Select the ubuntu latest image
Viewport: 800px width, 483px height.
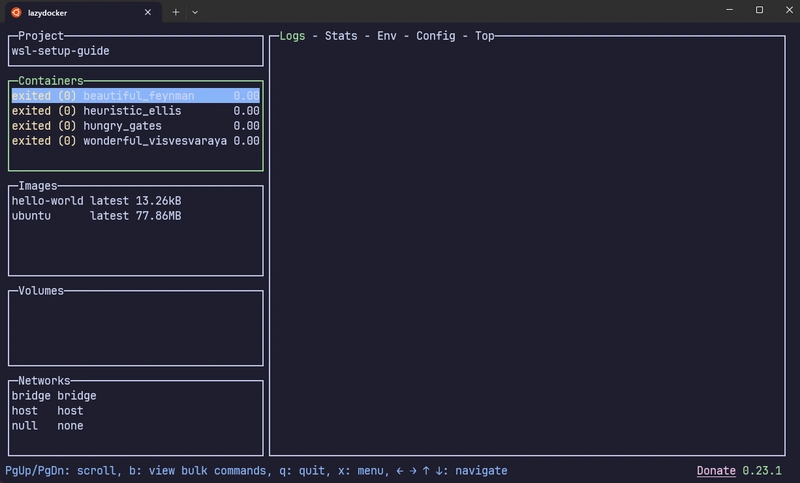pyautogui.click(x=96, y=216)
